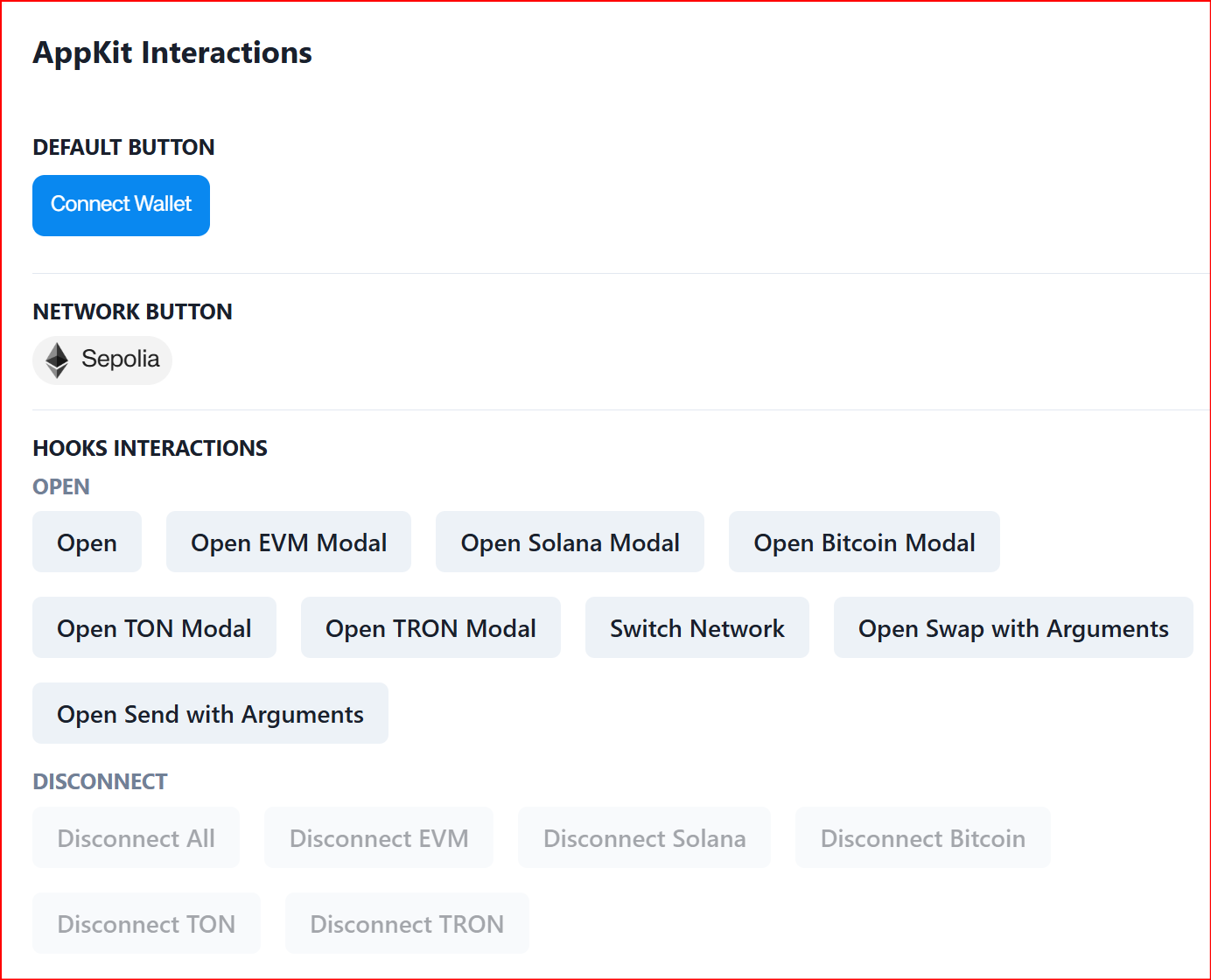1211x980 pixels.
Task: Click the Disconnect All button
Action: tap(136, 837)
